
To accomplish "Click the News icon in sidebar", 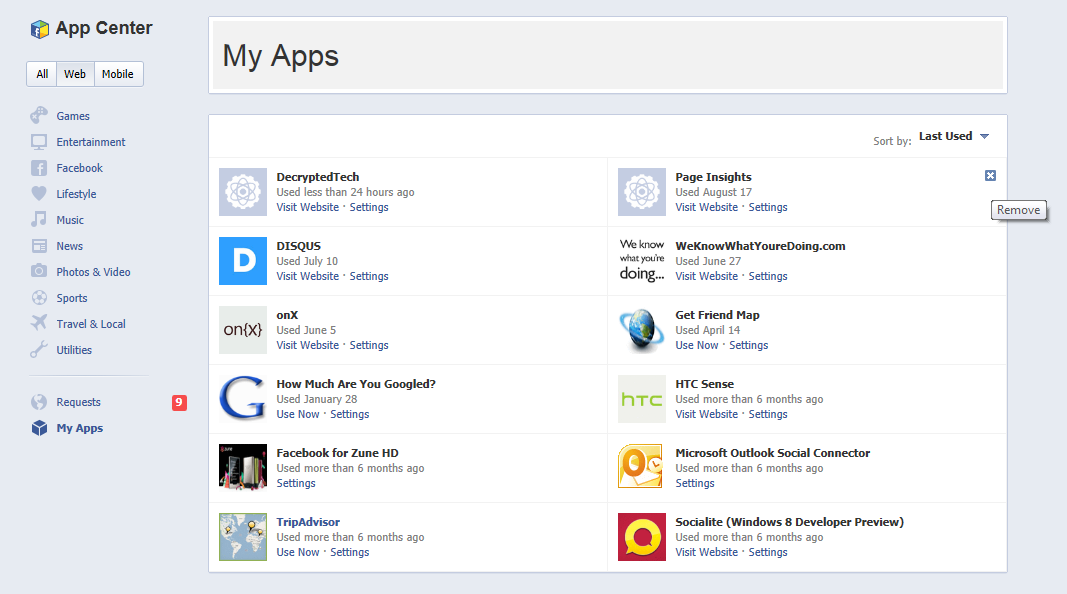I will 39,246.
